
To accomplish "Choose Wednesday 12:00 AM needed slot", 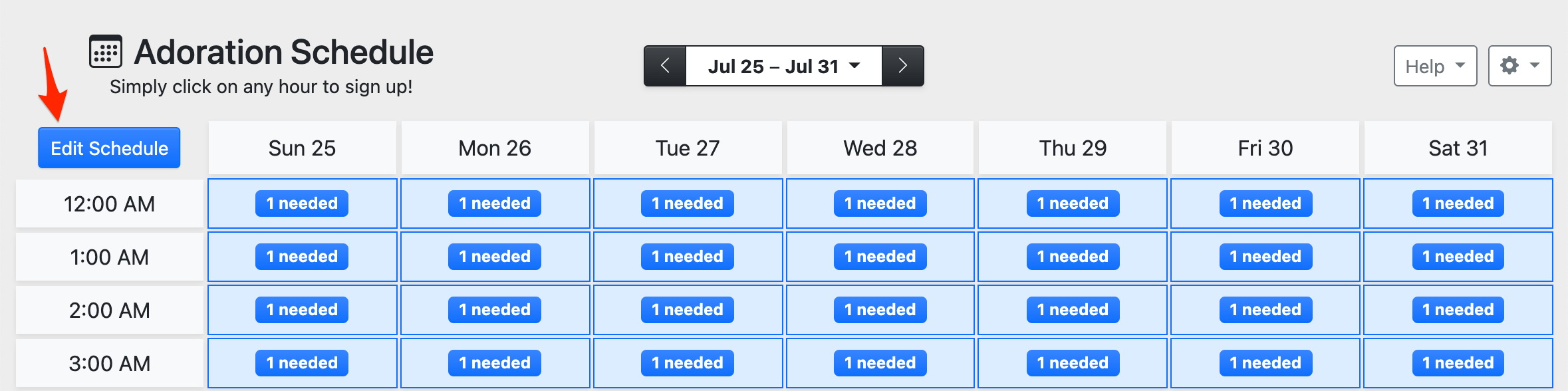I will pos(880,203).
